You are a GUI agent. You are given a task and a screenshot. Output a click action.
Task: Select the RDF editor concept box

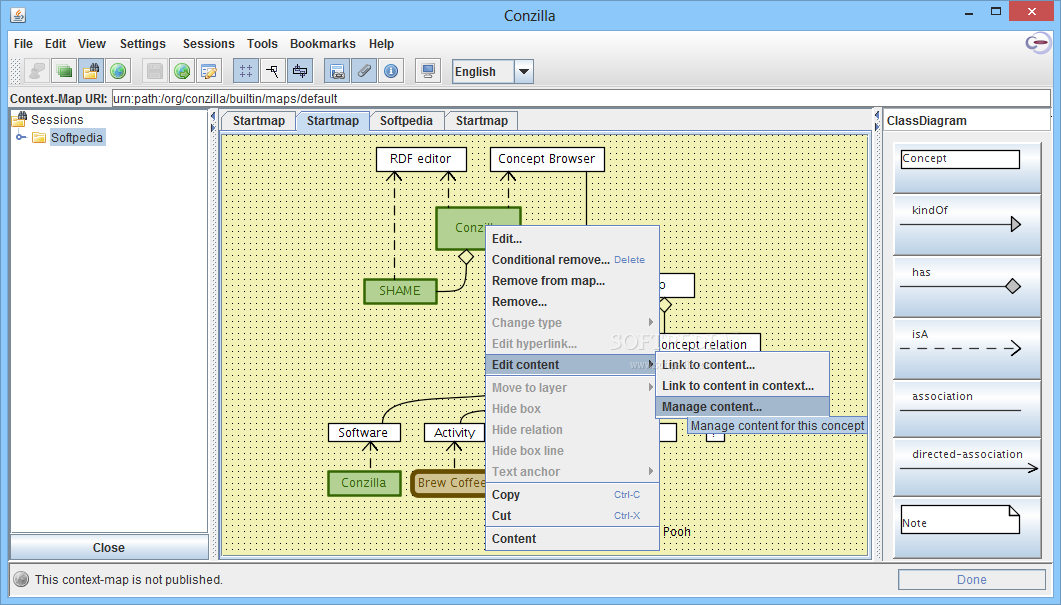pos(421,159)
